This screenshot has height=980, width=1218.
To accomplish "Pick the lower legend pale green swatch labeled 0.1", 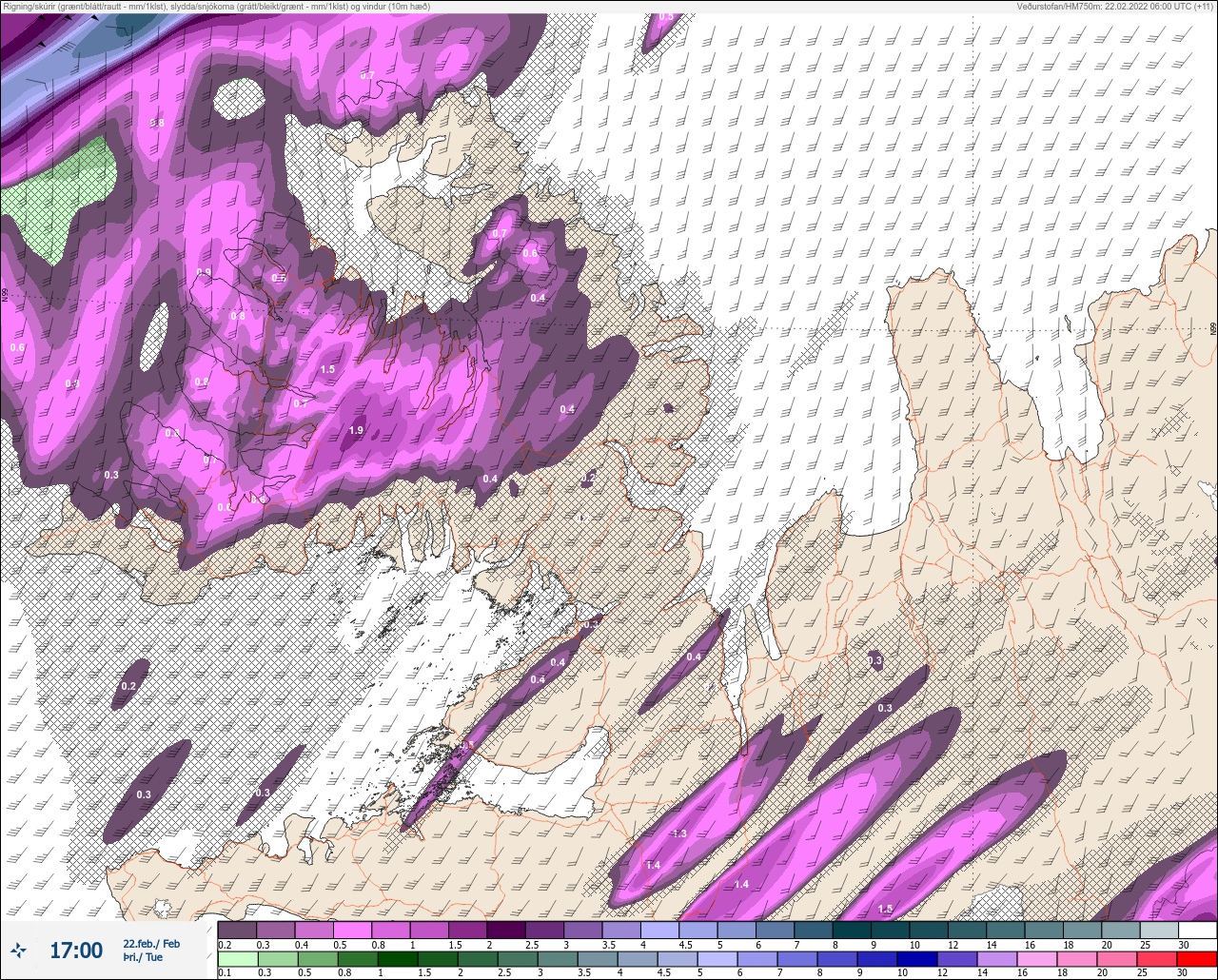I will tap(237, 958).
